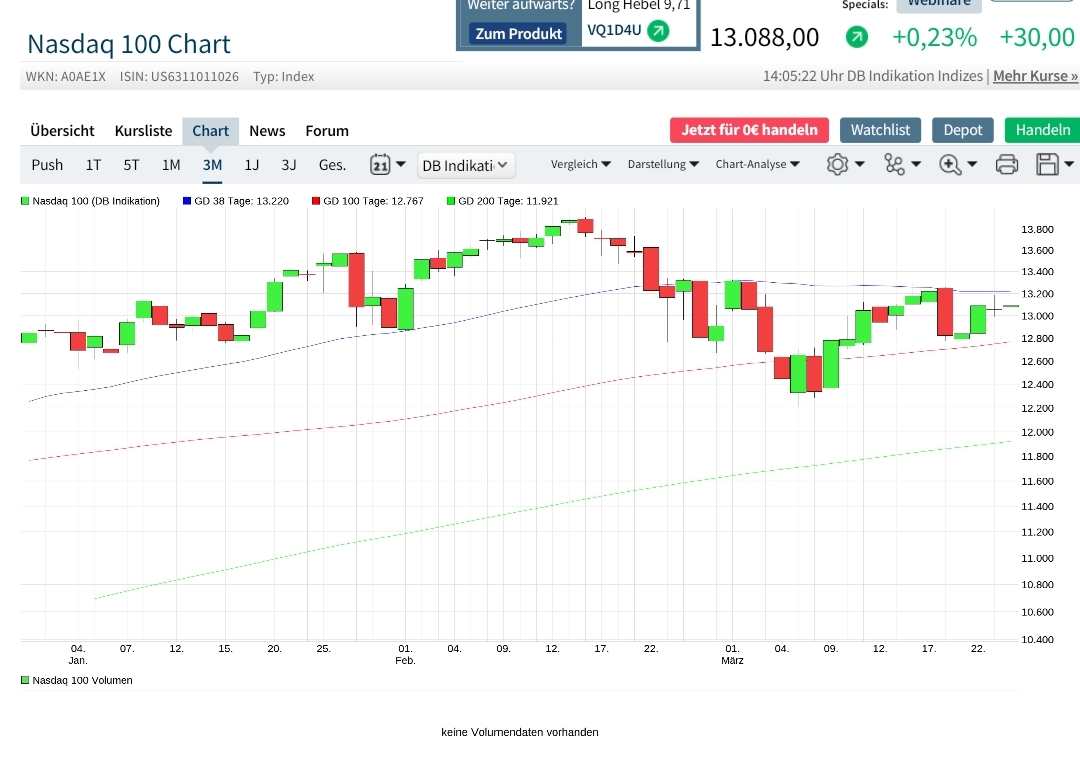Image resolution: width=1080 pixels, height=767 pixels.
Task: Open the calendar interval picker icon
Action: (381, 163)
